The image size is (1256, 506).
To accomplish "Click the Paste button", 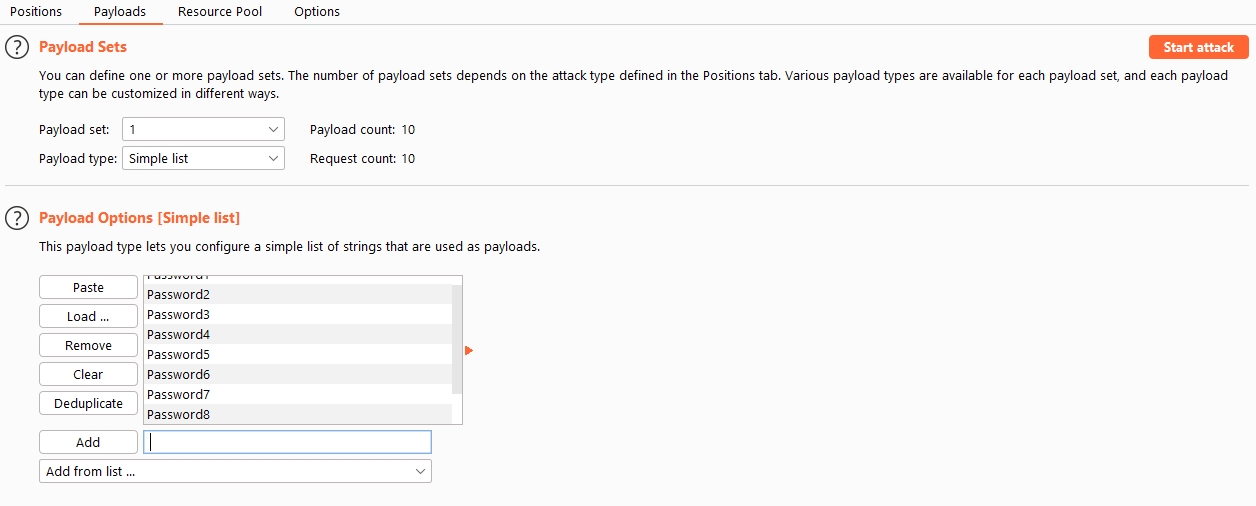I will point(88,287).
